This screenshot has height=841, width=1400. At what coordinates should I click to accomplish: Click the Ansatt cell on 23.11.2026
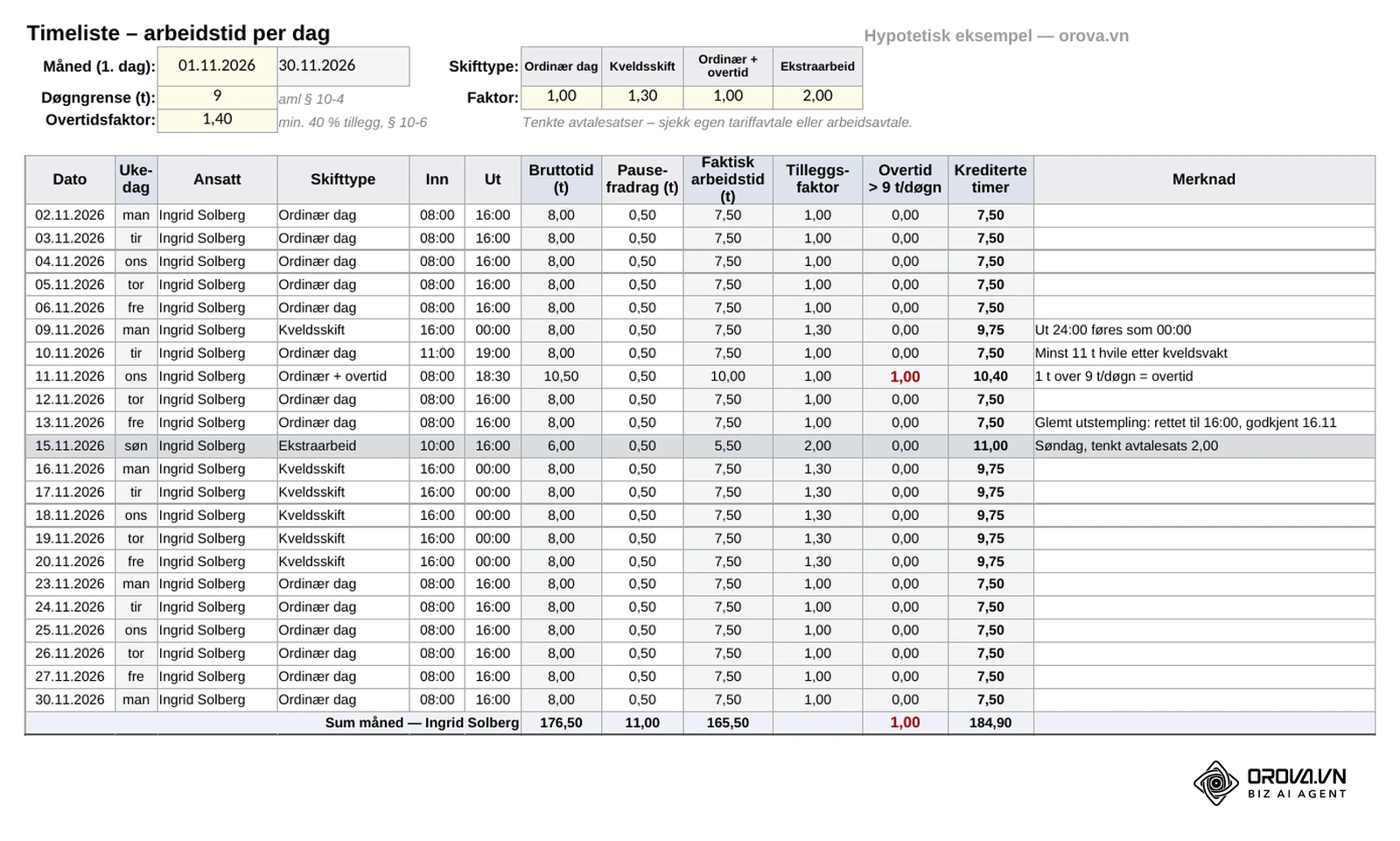tap(217, 585)
